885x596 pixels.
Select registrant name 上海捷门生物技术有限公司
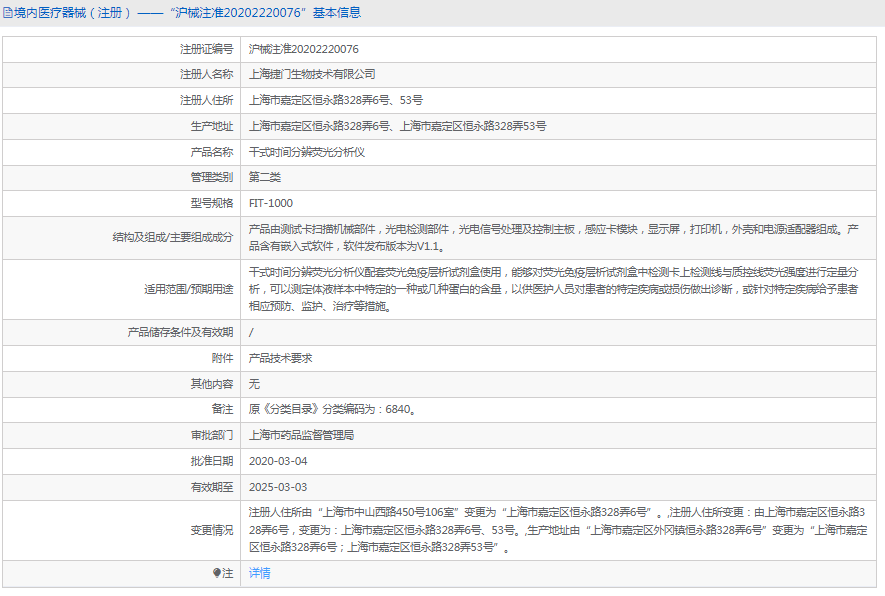pyautogui.click(x=312, y=74)
